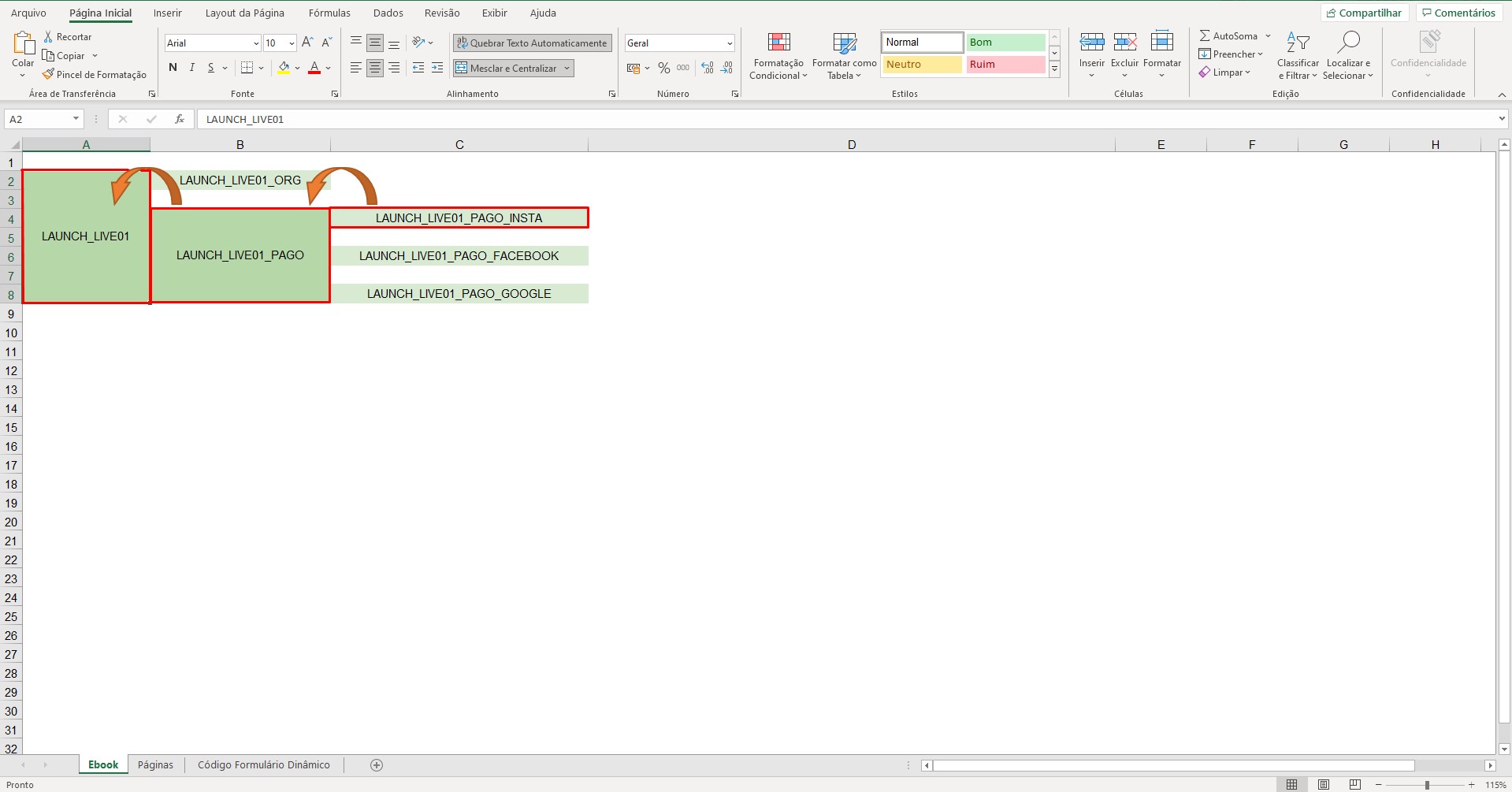
Task: Open Classificar e Filtrar
Action: pyautogui.click(x=1298, y=55)
